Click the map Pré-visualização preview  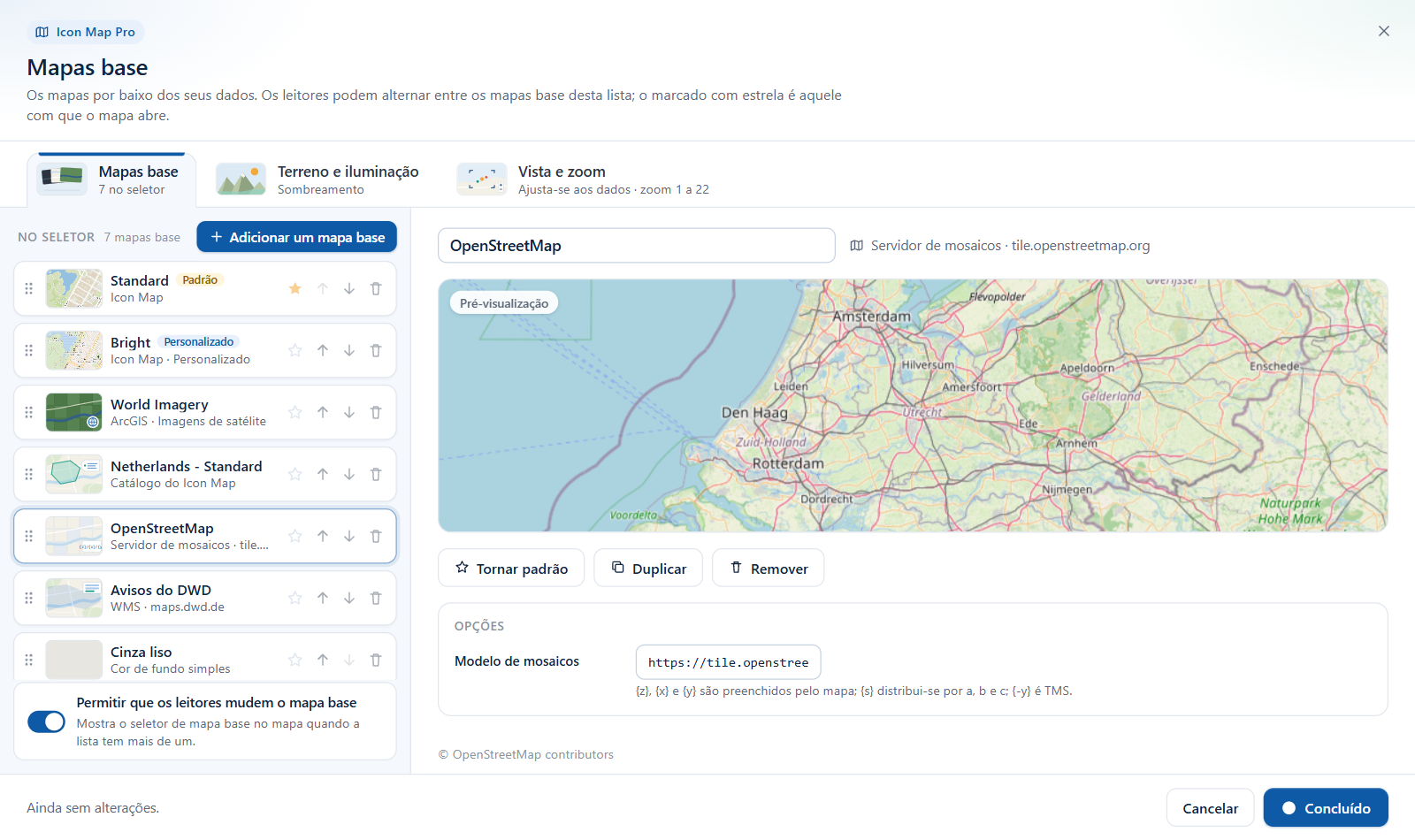click(913, 406)
